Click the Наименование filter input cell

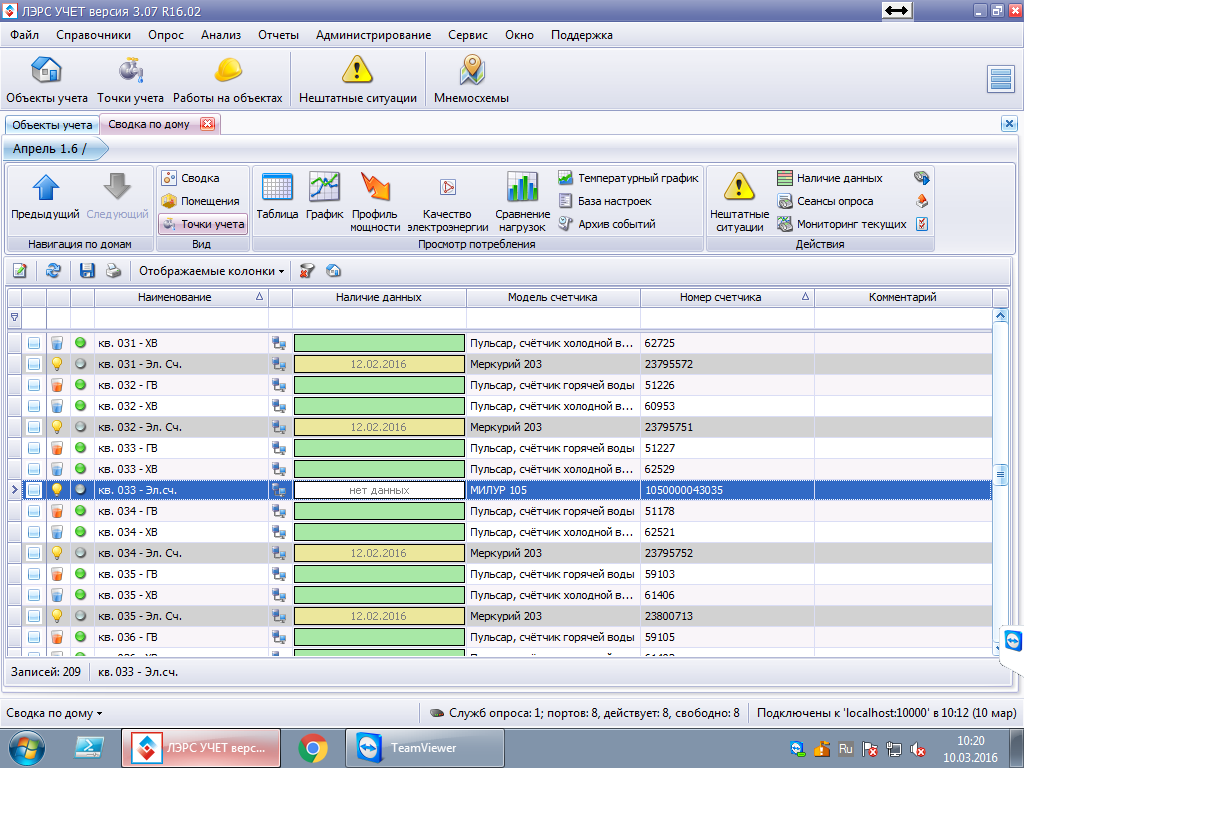pos(181,318)
